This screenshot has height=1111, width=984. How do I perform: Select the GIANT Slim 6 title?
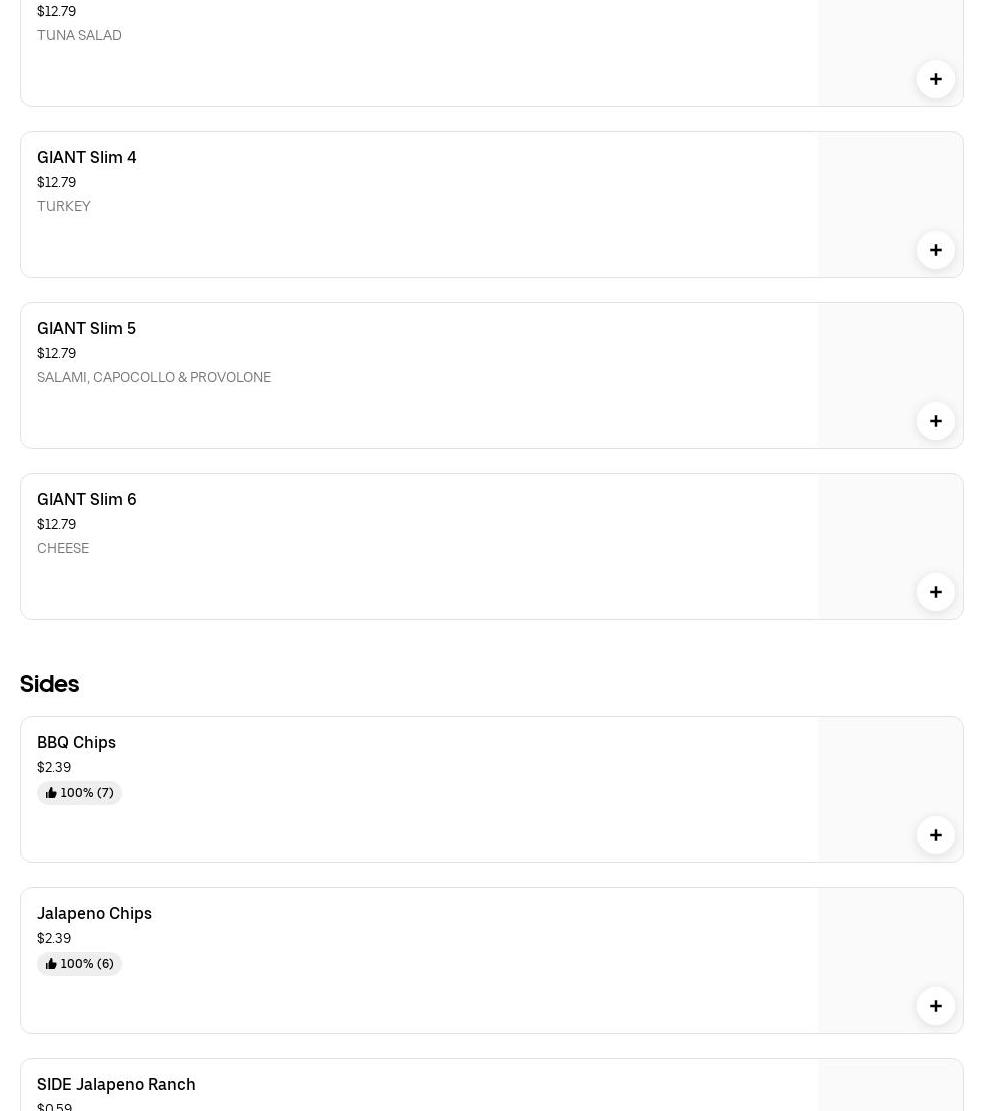point(87,500)
